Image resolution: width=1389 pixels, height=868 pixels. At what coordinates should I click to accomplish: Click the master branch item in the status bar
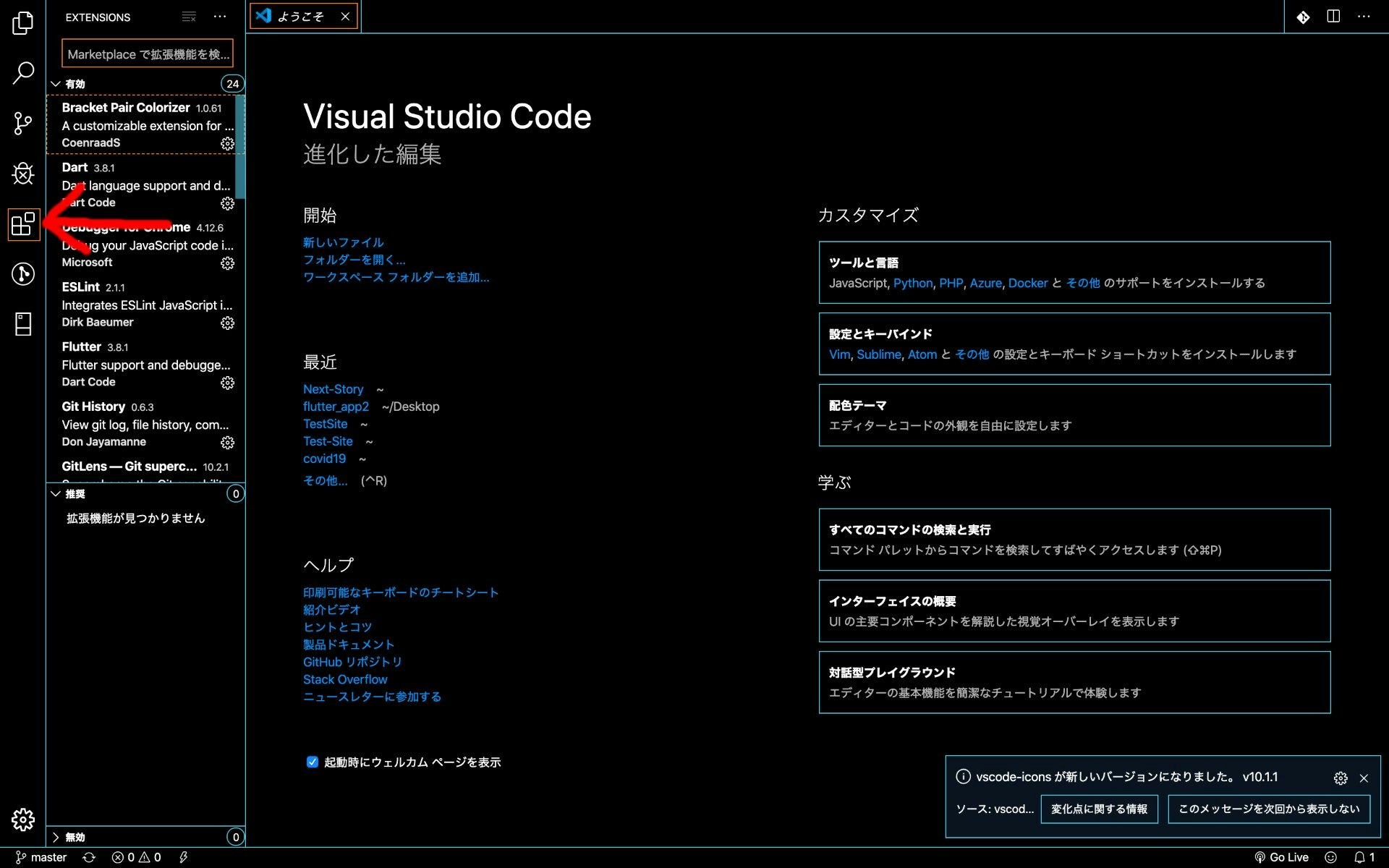pos(43,857)
